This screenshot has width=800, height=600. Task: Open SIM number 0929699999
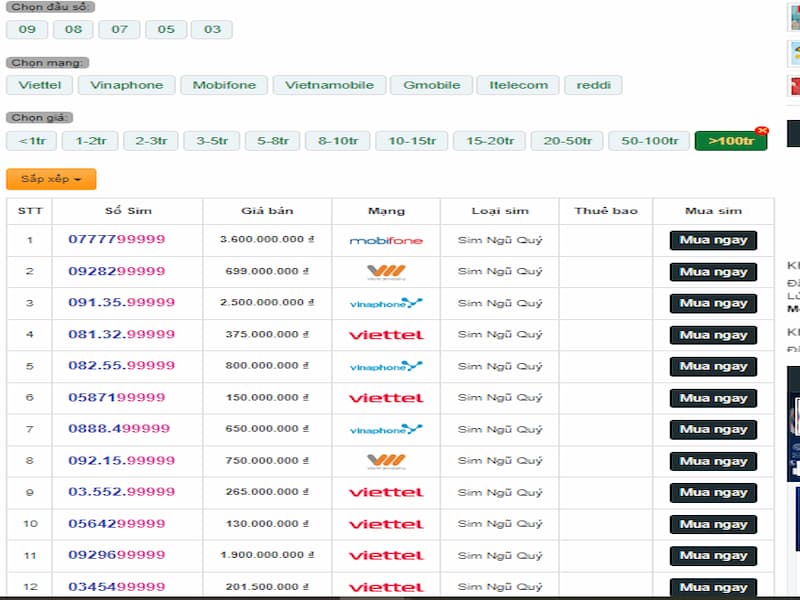(116, 555)
